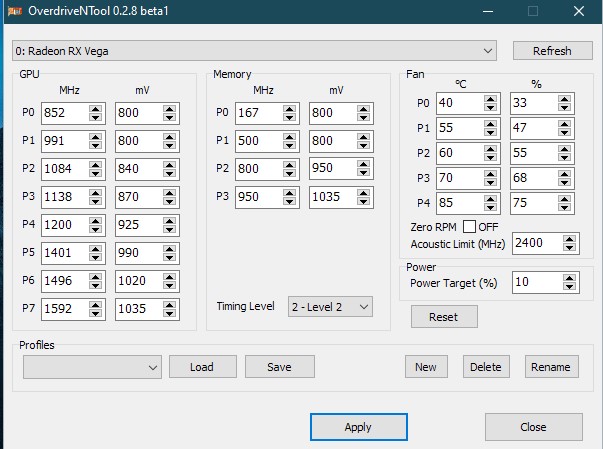Open the GPU selector dropdown Radeon RX Vega
The width and height of the screenshot is (603, 449).
pyautogui.click(x=254, y=51)
